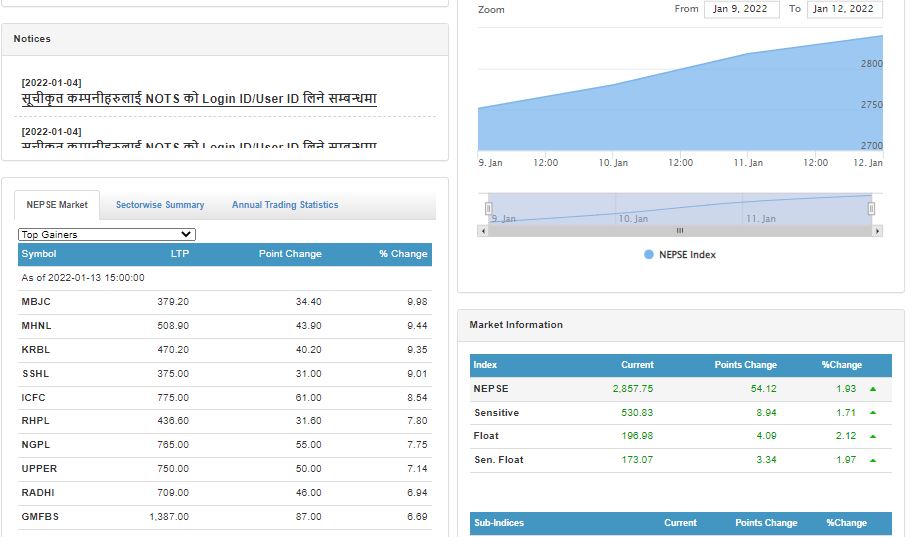Click the % Change column header in gainers table

[403, 254]
